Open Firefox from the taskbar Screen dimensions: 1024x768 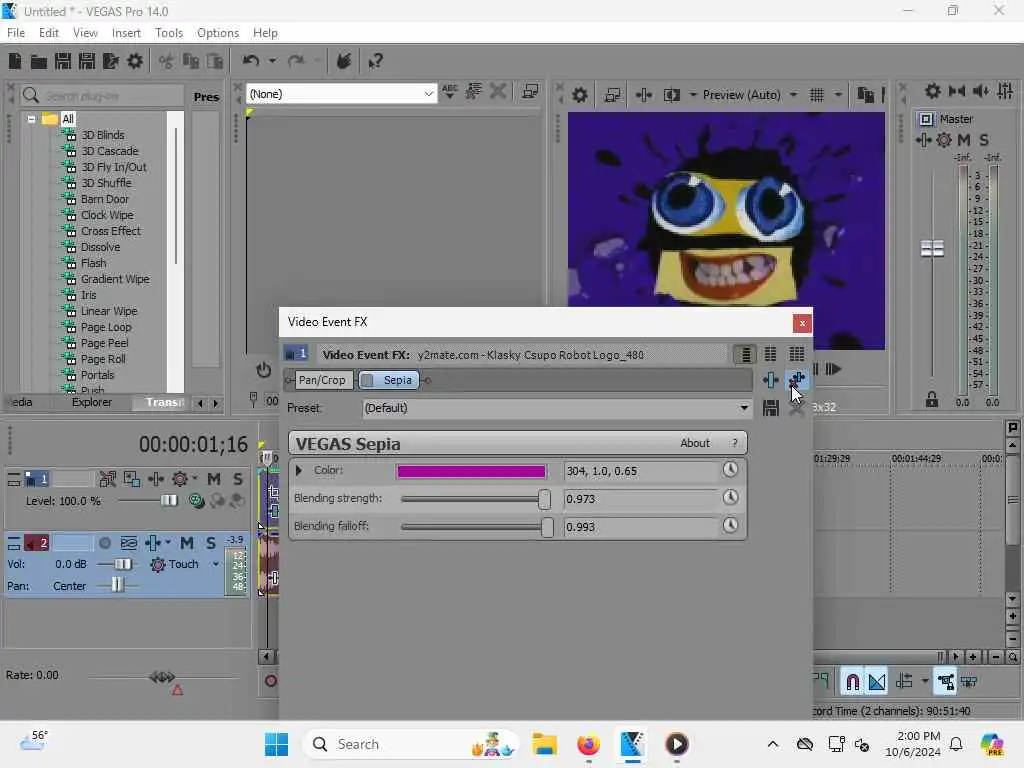[x=588, y=744]
